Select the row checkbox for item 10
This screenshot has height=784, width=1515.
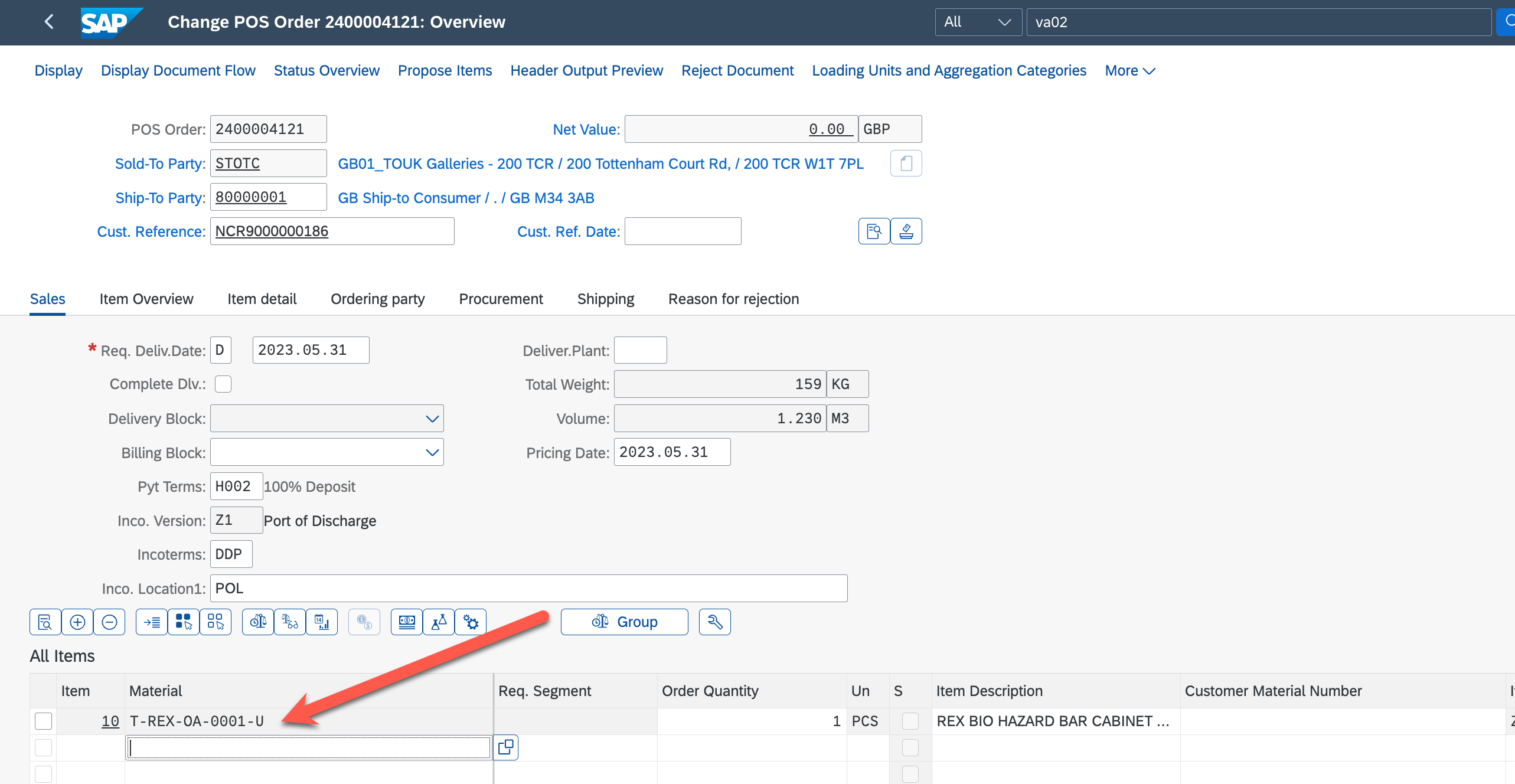click(44, 721)
